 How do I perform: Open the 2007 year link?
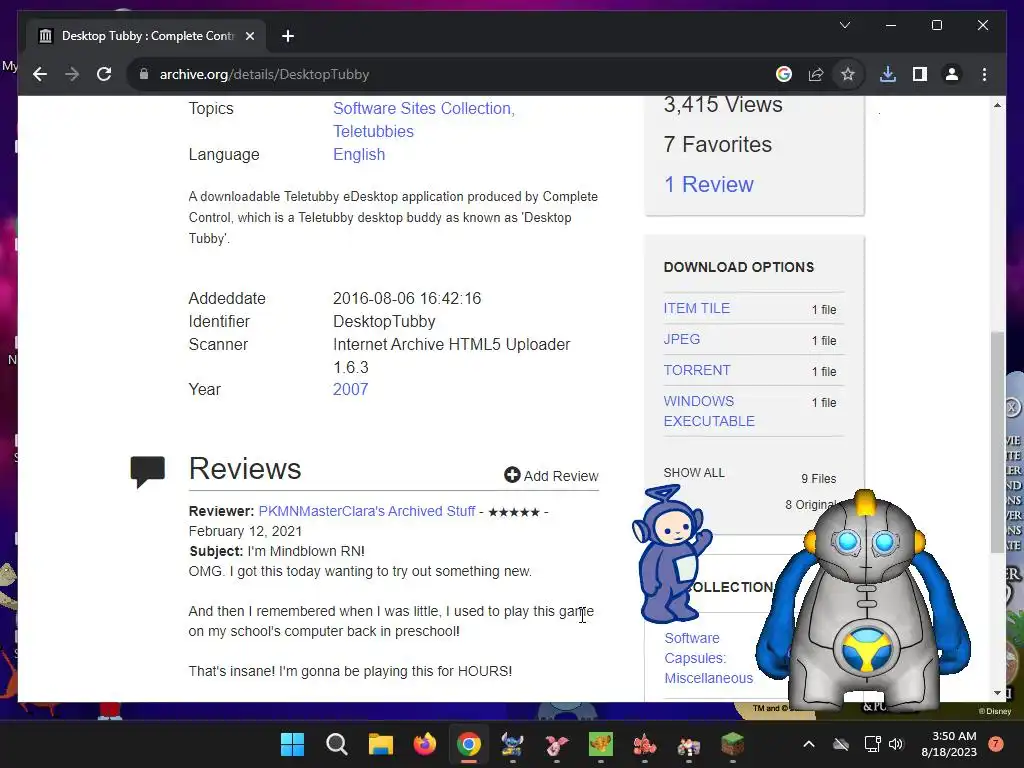click(x=350, y=389)
